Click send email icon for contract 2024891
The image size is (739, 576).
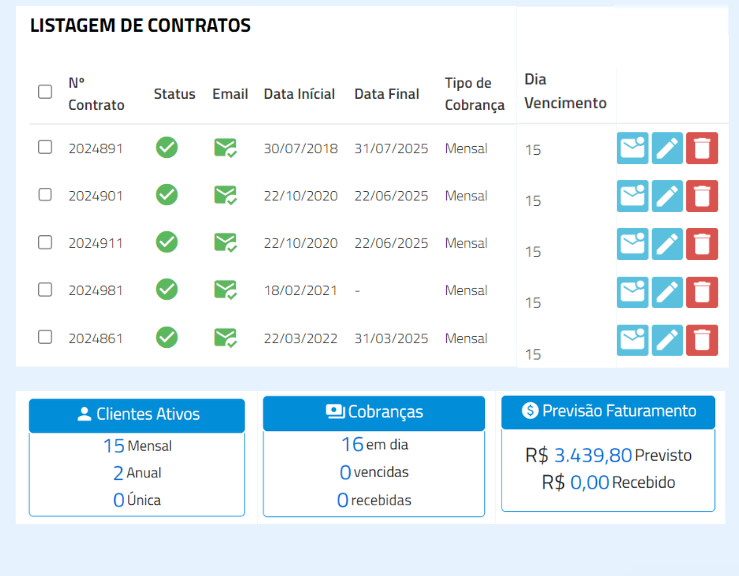(x=632, y=148)
